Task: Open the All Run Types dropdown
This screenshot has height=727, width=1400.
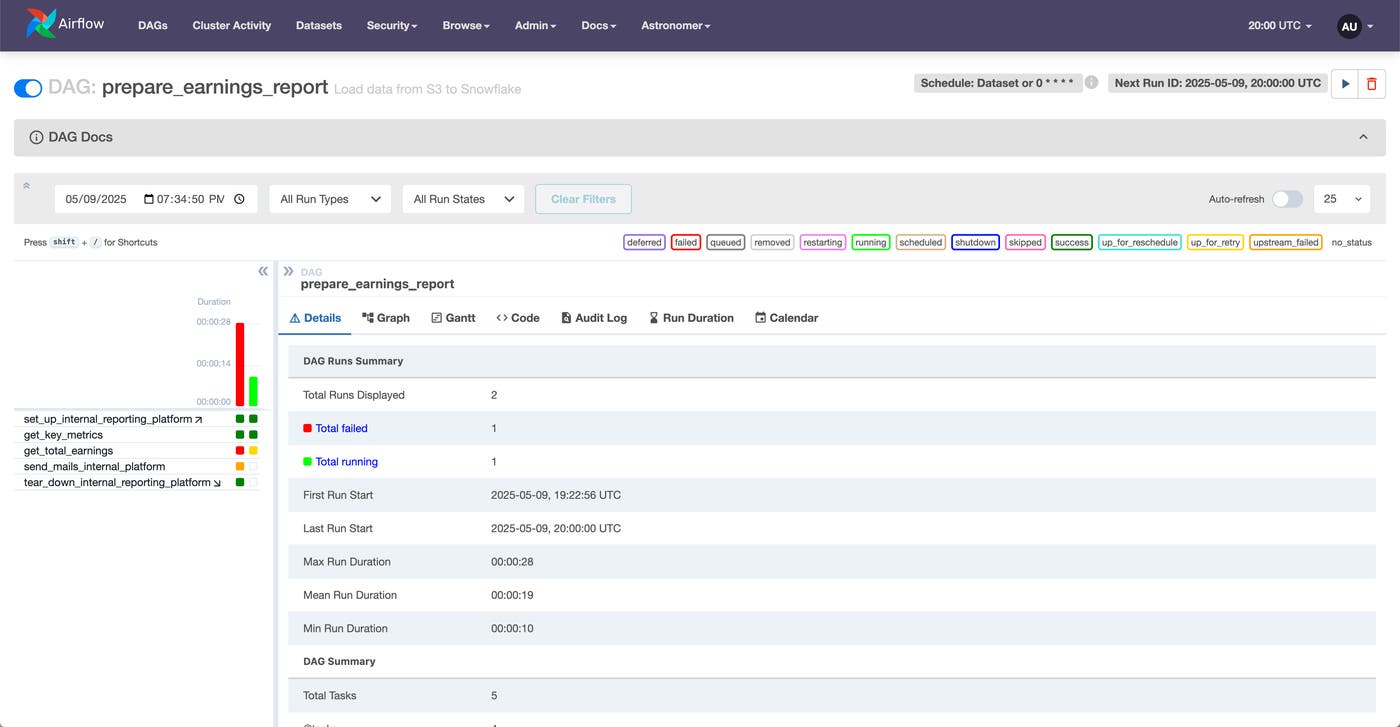Action: click(x=330, y=199)
